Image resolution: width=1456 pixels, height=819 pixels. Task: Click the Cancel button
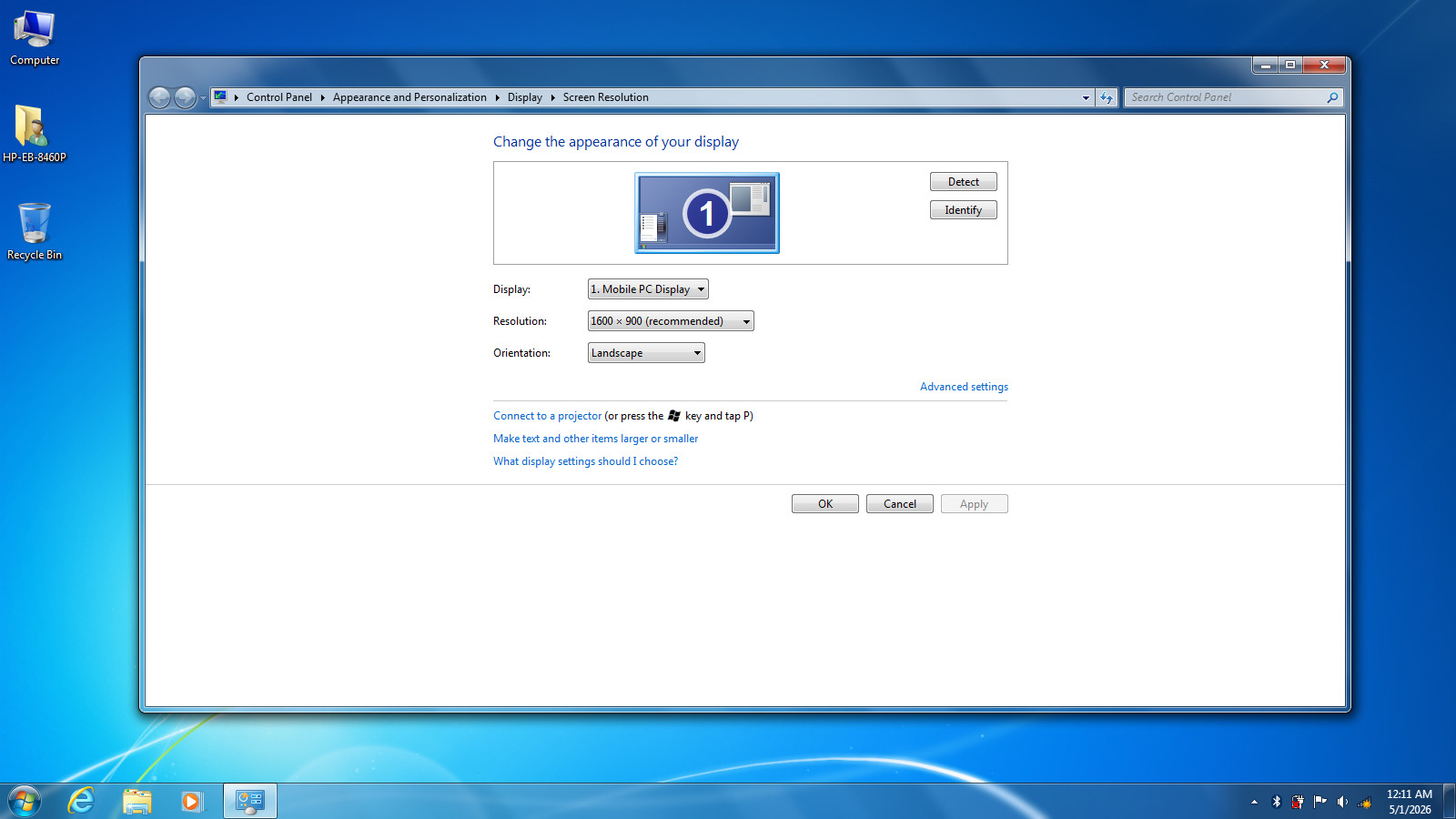point(900,504)
